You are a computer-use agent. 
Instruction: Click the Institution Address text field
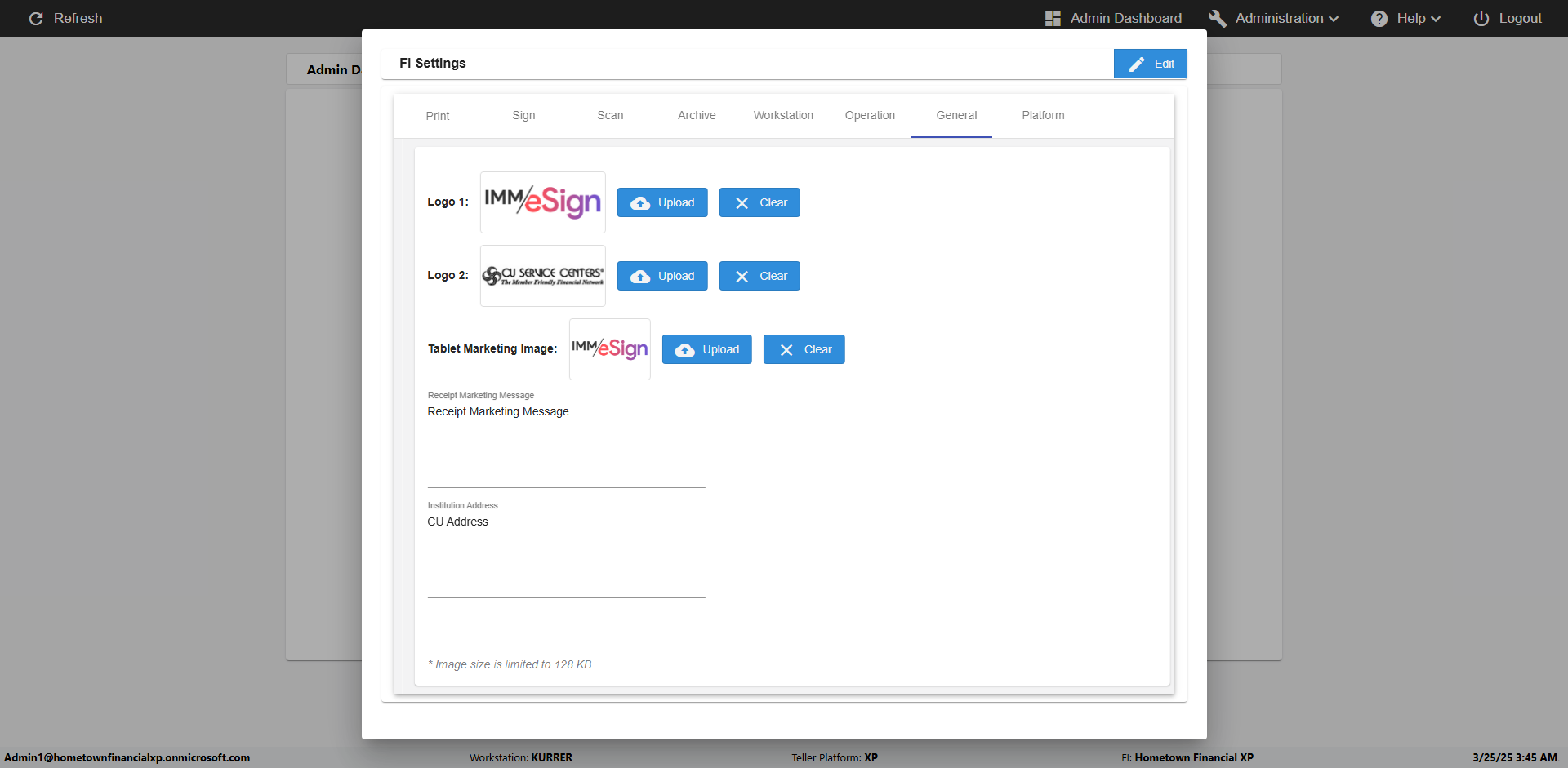coord(567,555)
